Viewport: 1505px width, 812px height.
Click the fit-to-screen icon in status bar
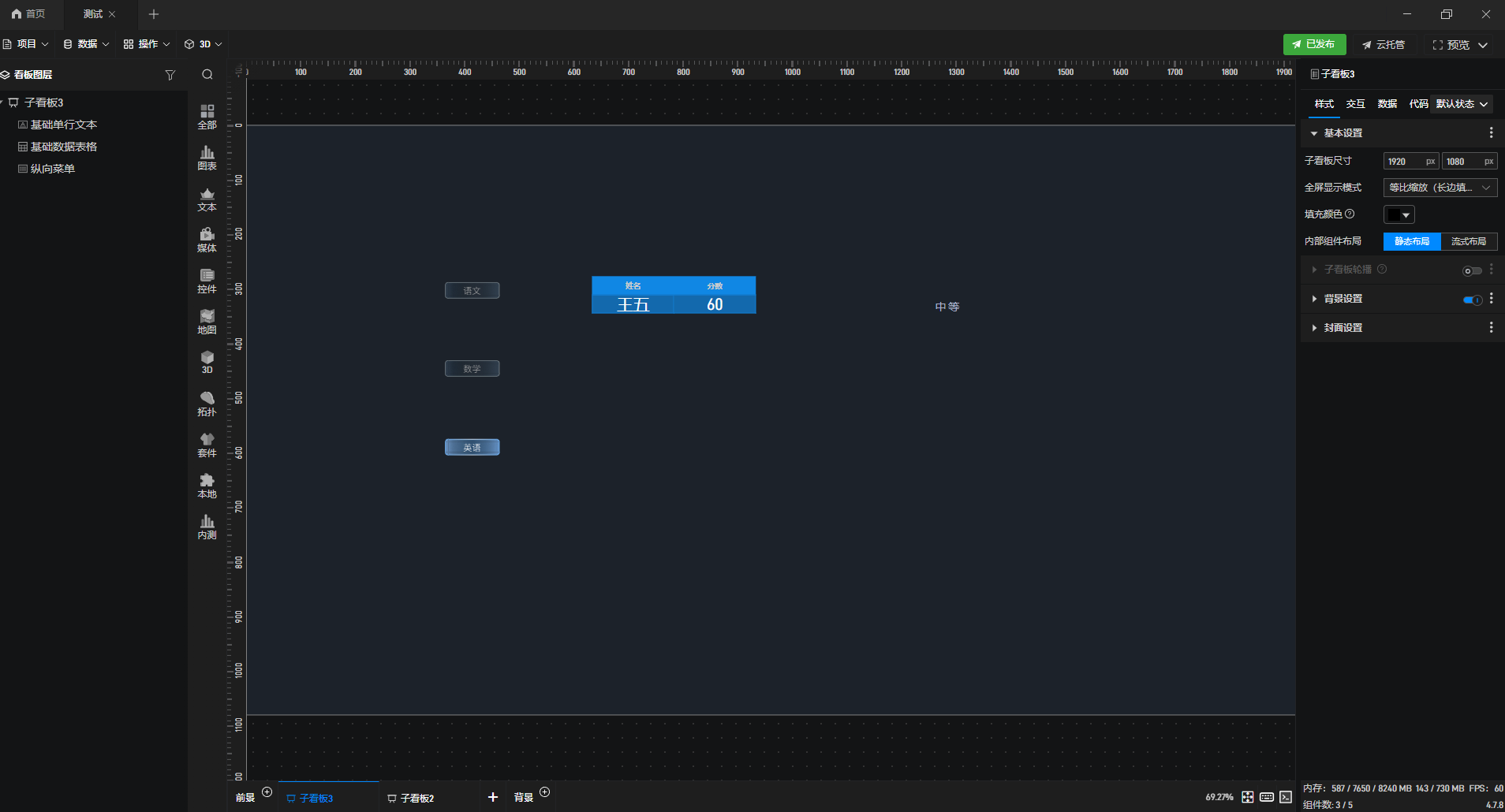click(1247, 797)
